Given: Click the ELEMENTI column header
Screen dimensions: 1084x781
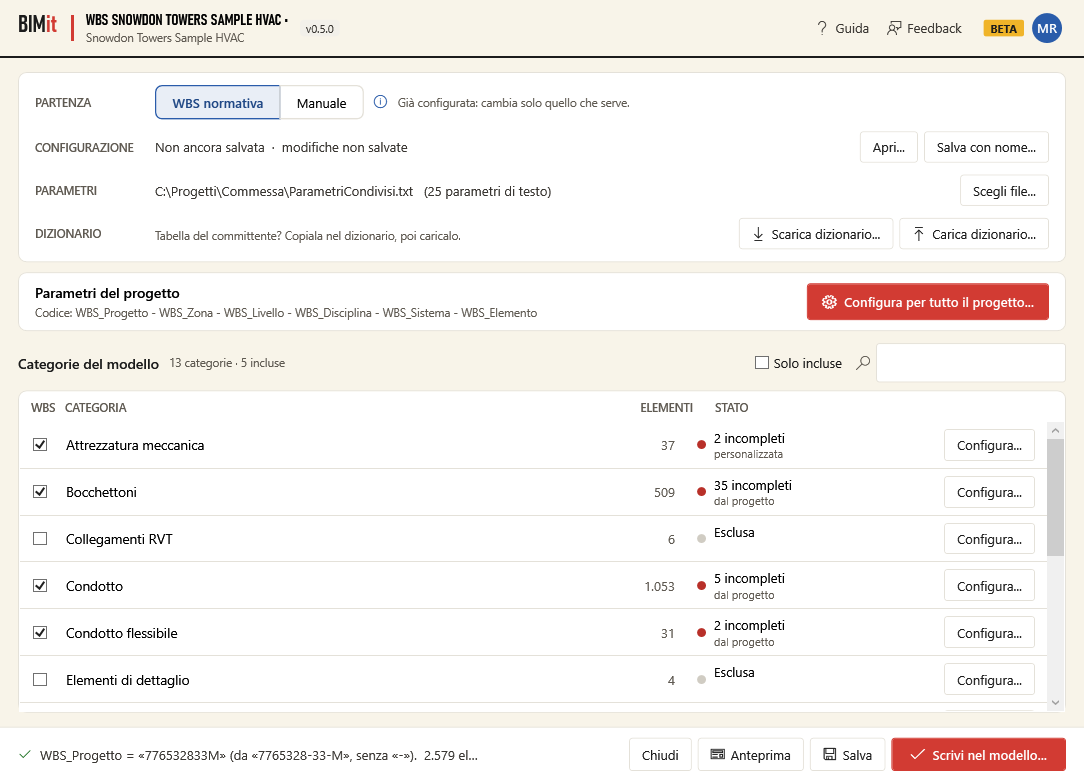Looking at the screenshot, I should pos(666,408).
